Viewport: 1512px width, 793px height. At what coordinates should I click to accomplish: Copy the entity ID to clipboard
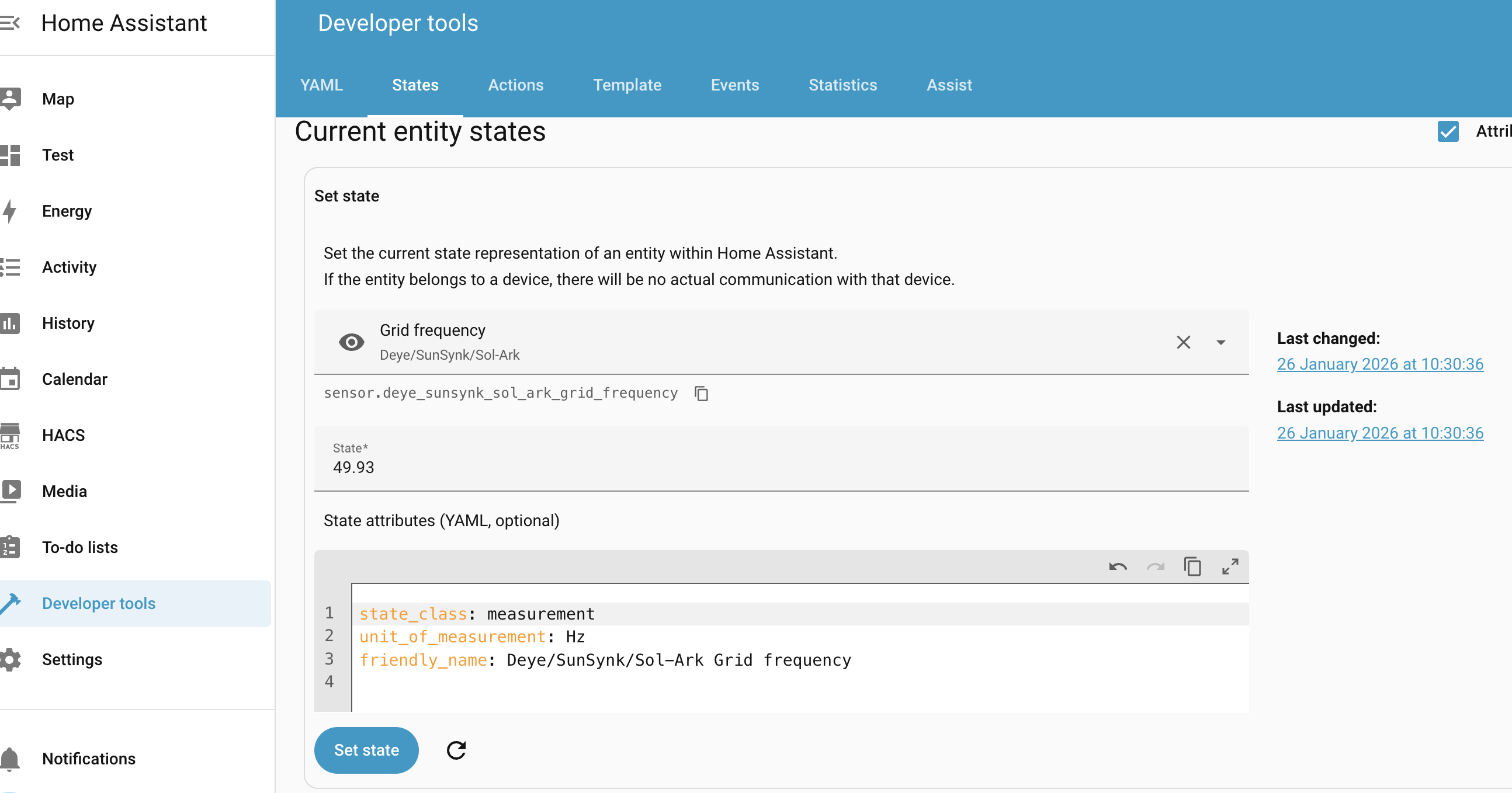click(x=702, y=393)
